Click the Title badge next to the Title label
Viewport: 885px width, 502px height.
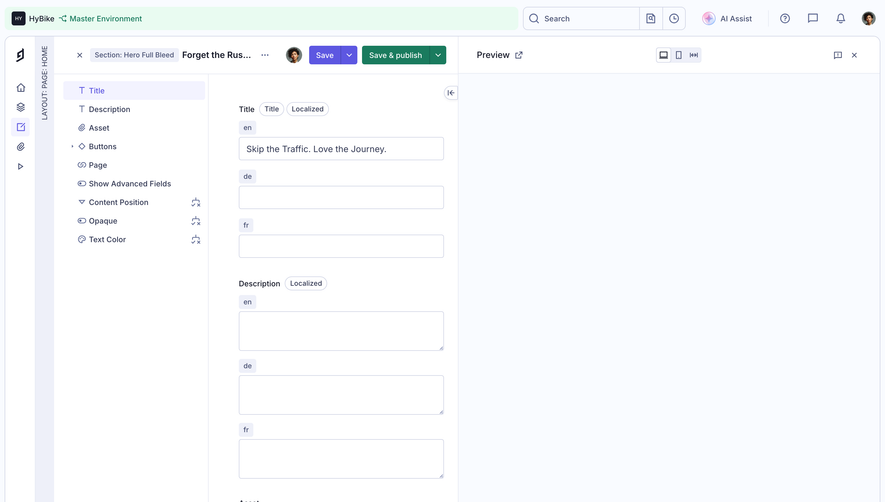click(271, 109)
